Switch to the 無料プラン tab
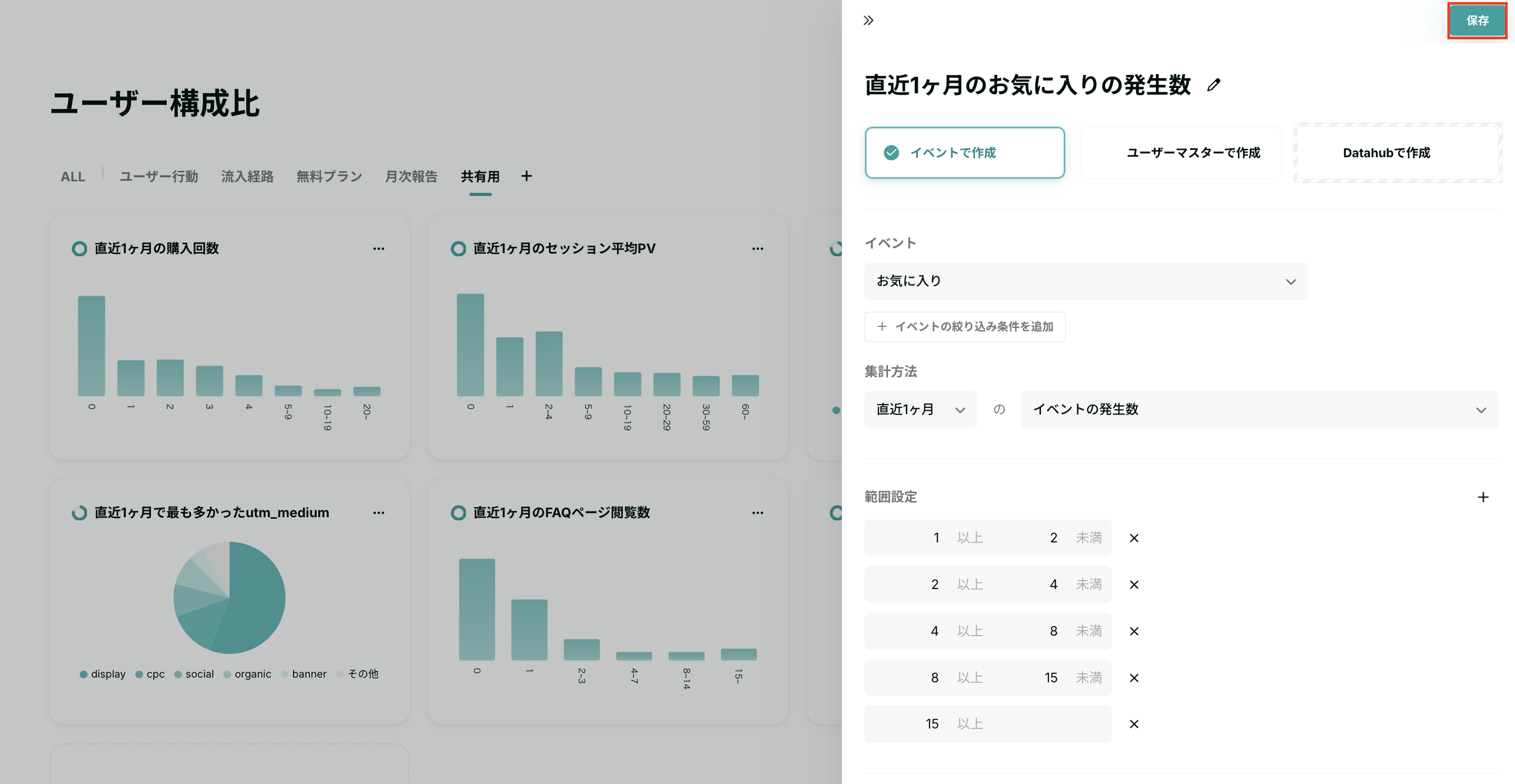Viewport: 1515px width, 784px height. coord(329,177)
